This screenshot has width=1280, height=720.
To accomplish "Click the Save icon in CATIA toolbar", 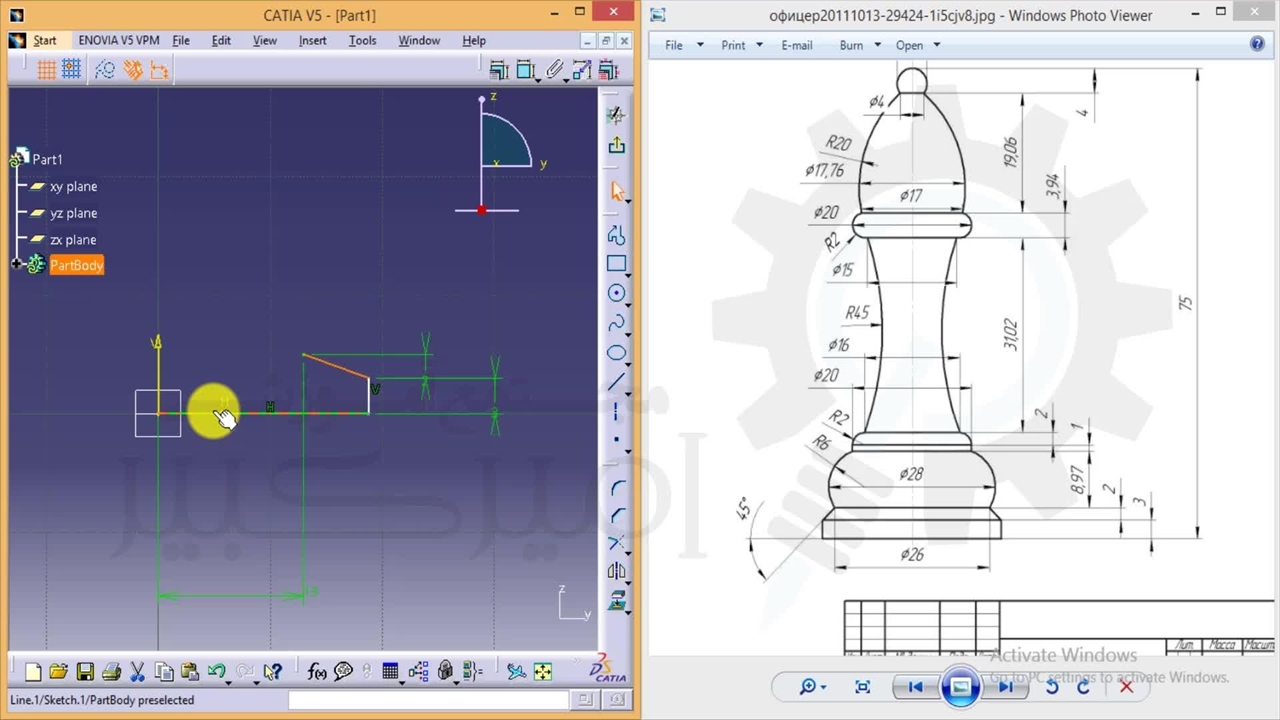I will (85, 672).
